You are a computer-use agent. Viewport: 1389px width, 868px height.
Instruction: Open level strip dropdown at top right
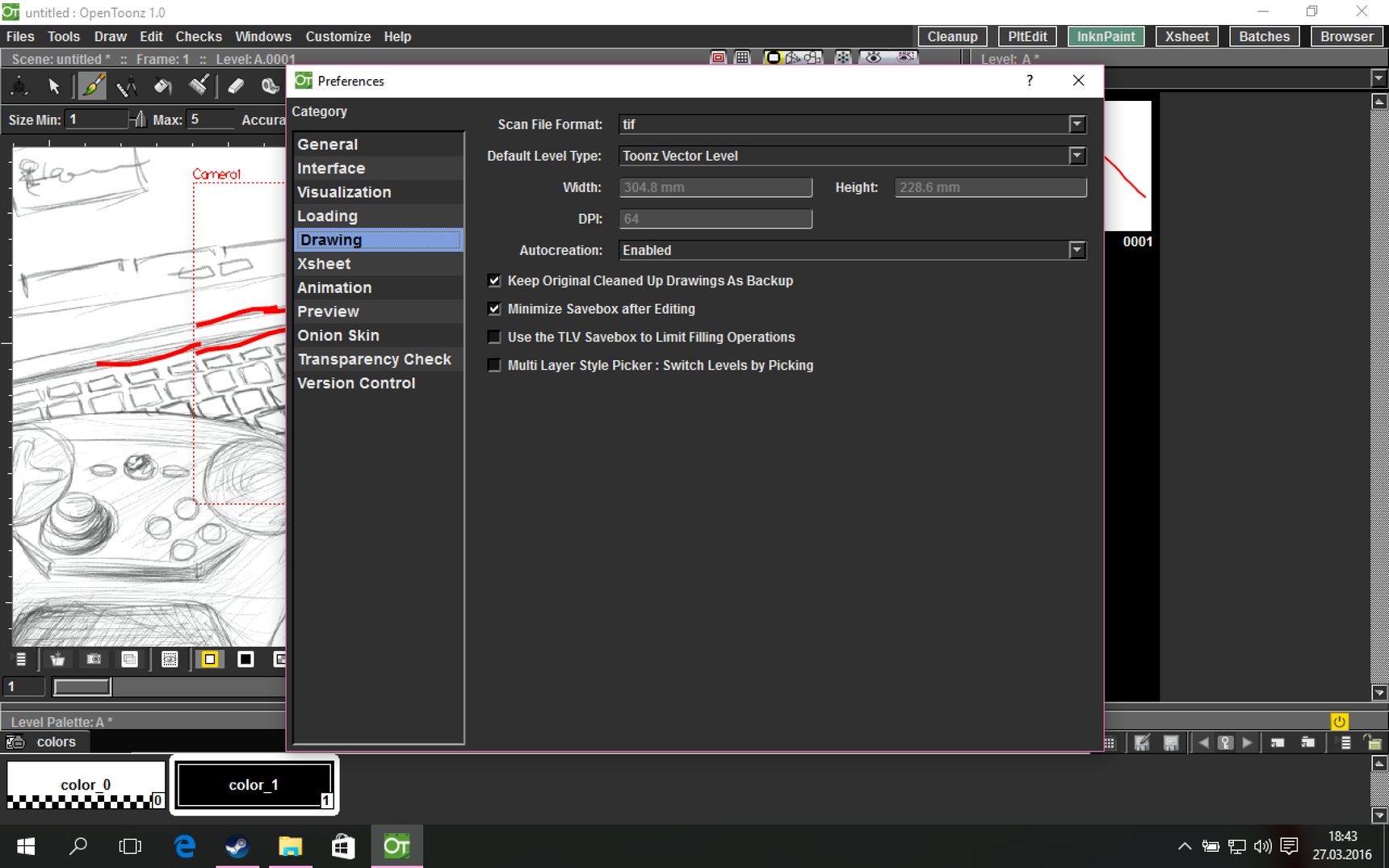[1379, 78]
